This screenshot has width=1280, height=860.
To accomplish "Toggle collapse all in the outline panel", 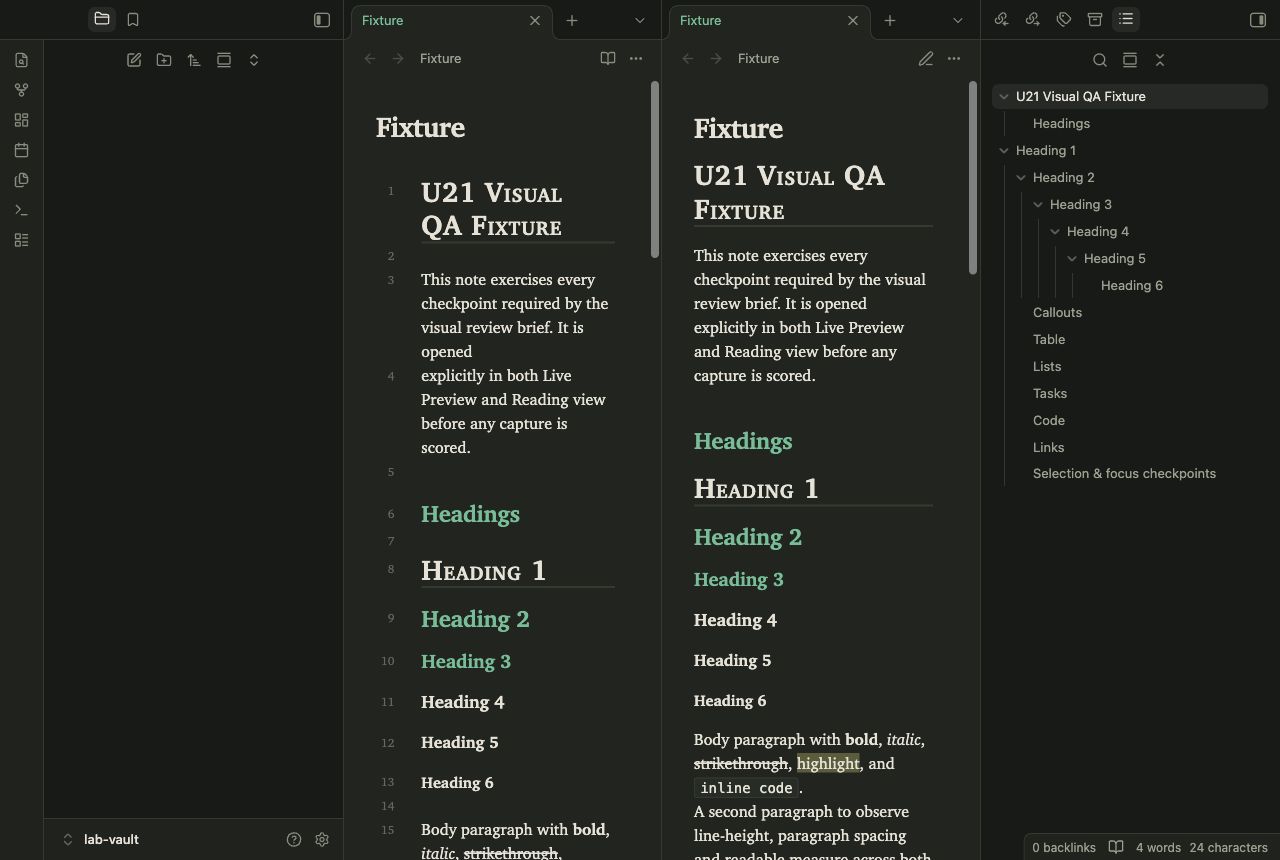I will pyautogui.click(x=1160, y=60).
